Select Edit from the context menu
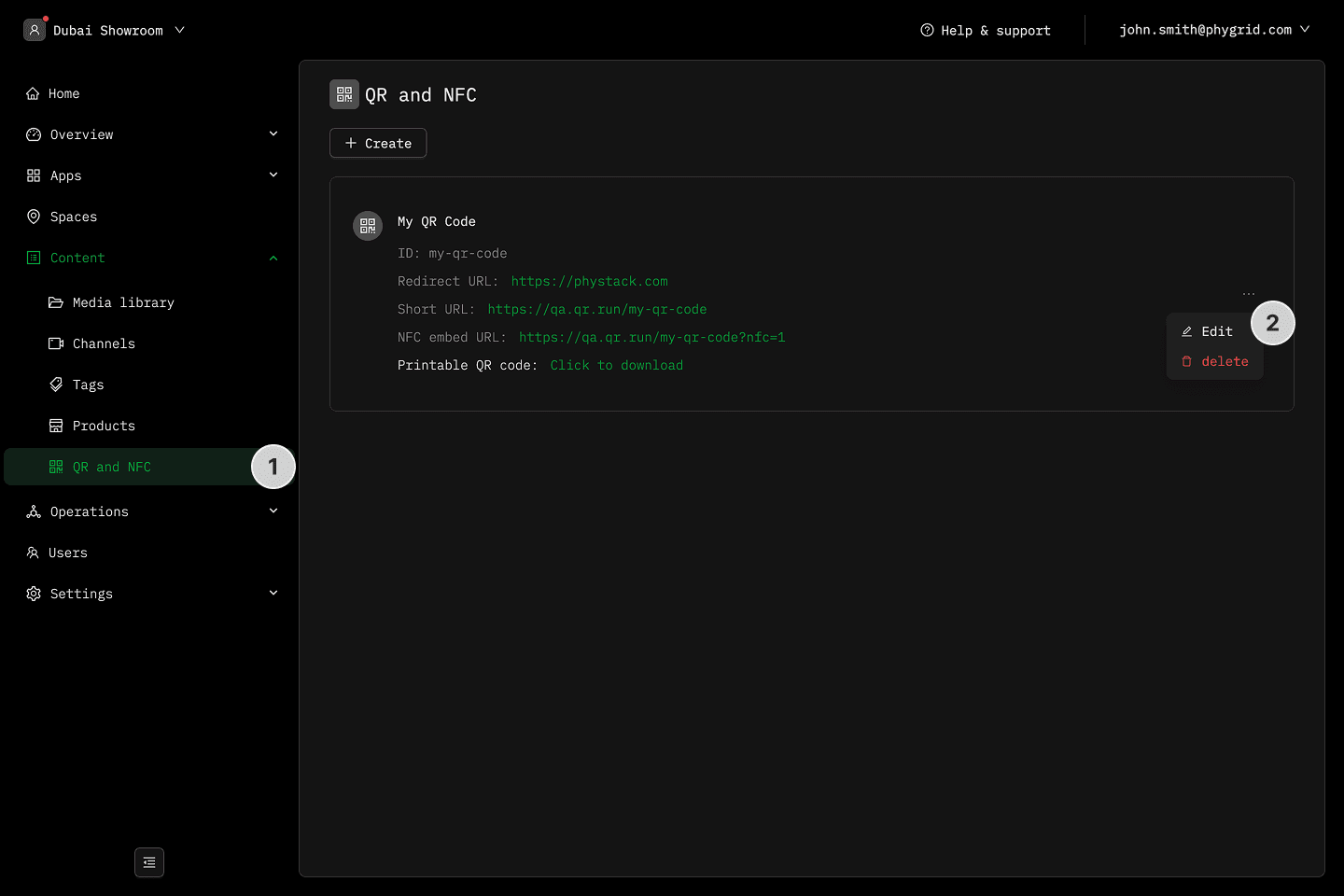 click(x=1215, y=331)
